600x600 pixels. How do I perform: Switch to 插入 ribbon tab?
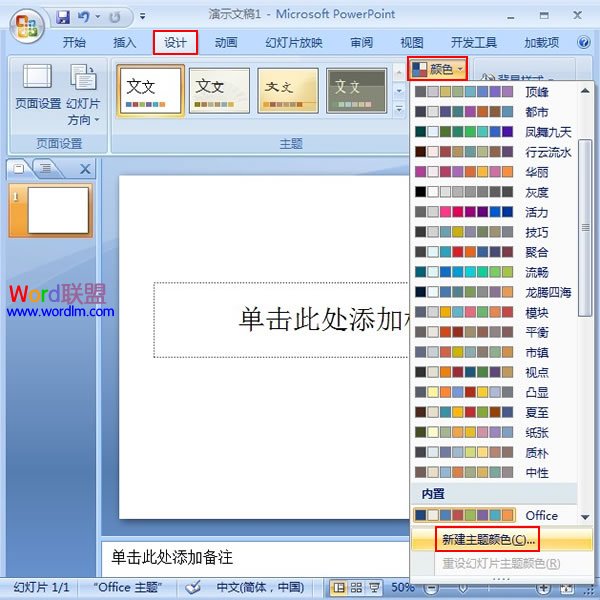tap(124, 42)
